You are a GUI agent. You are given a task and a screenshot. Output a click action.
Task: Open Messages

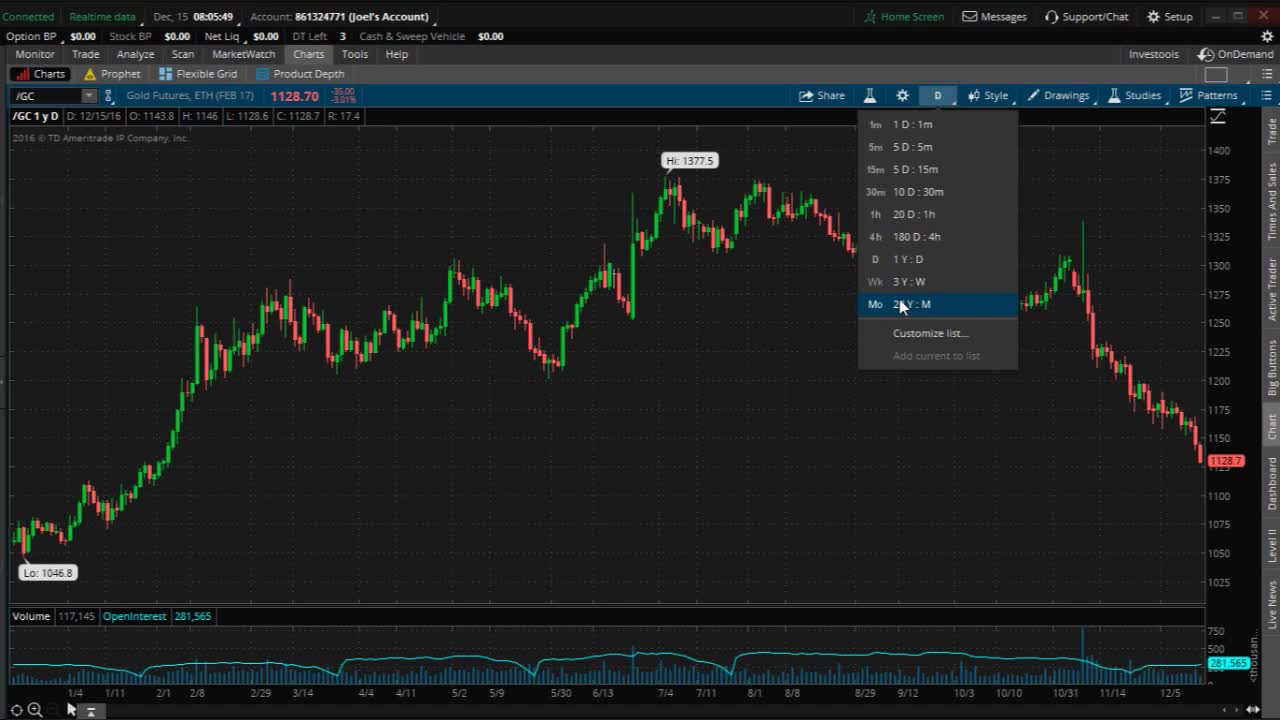(x=994, y=16)
